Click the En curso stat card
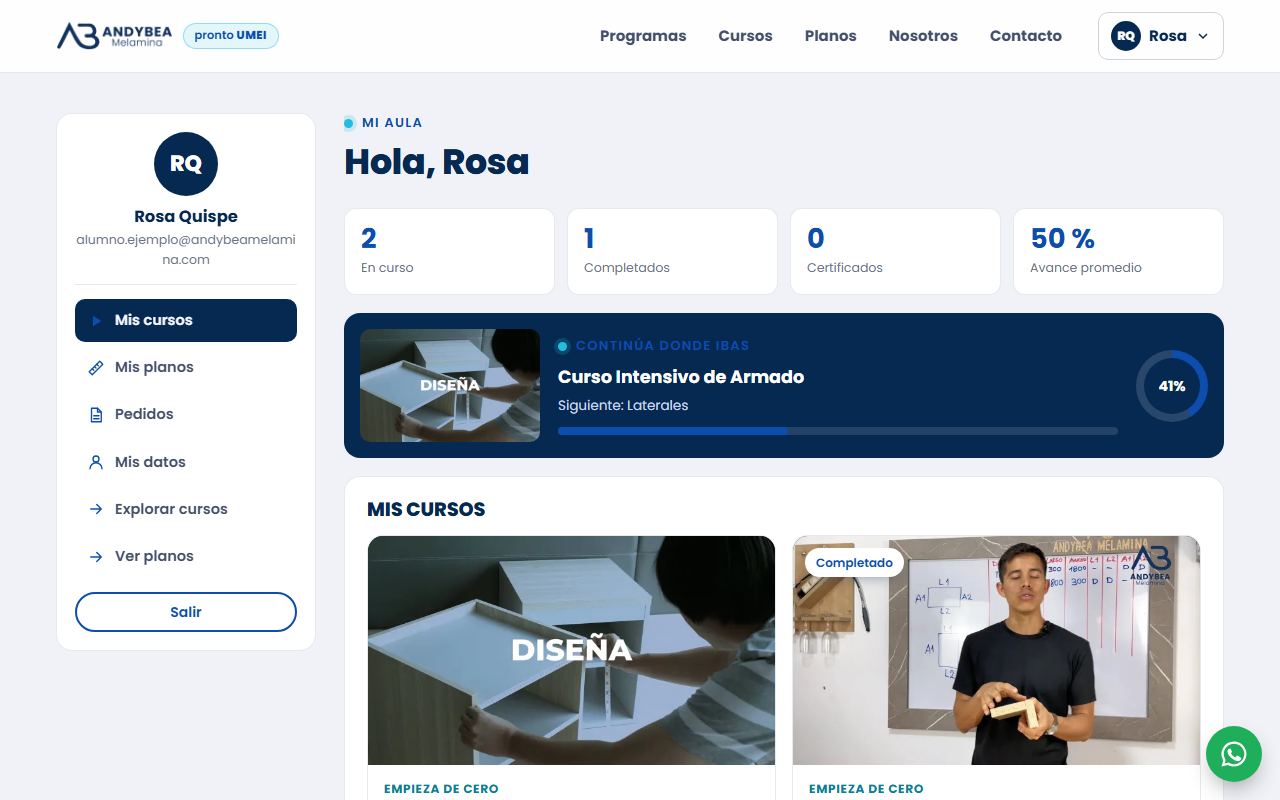The image size is (1280, 800). (449, 251)
